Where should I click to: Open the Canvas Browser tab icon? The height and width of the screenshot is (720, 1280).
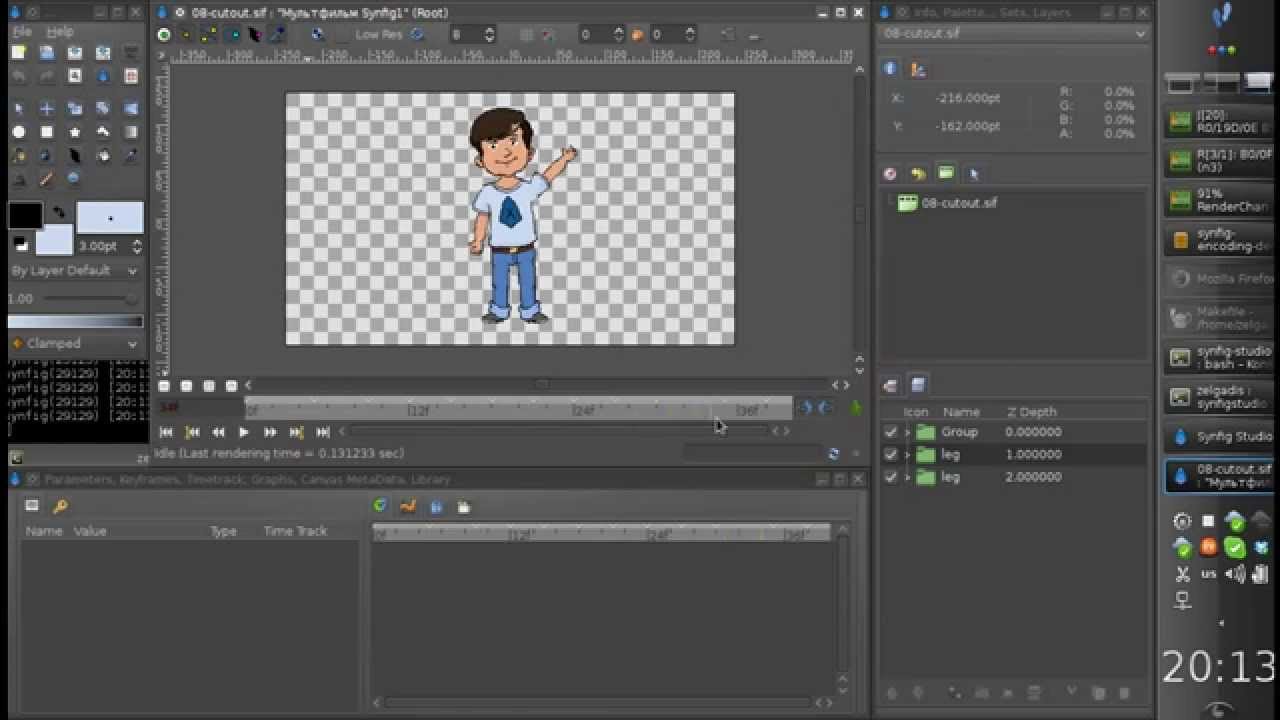coord(946,173)
